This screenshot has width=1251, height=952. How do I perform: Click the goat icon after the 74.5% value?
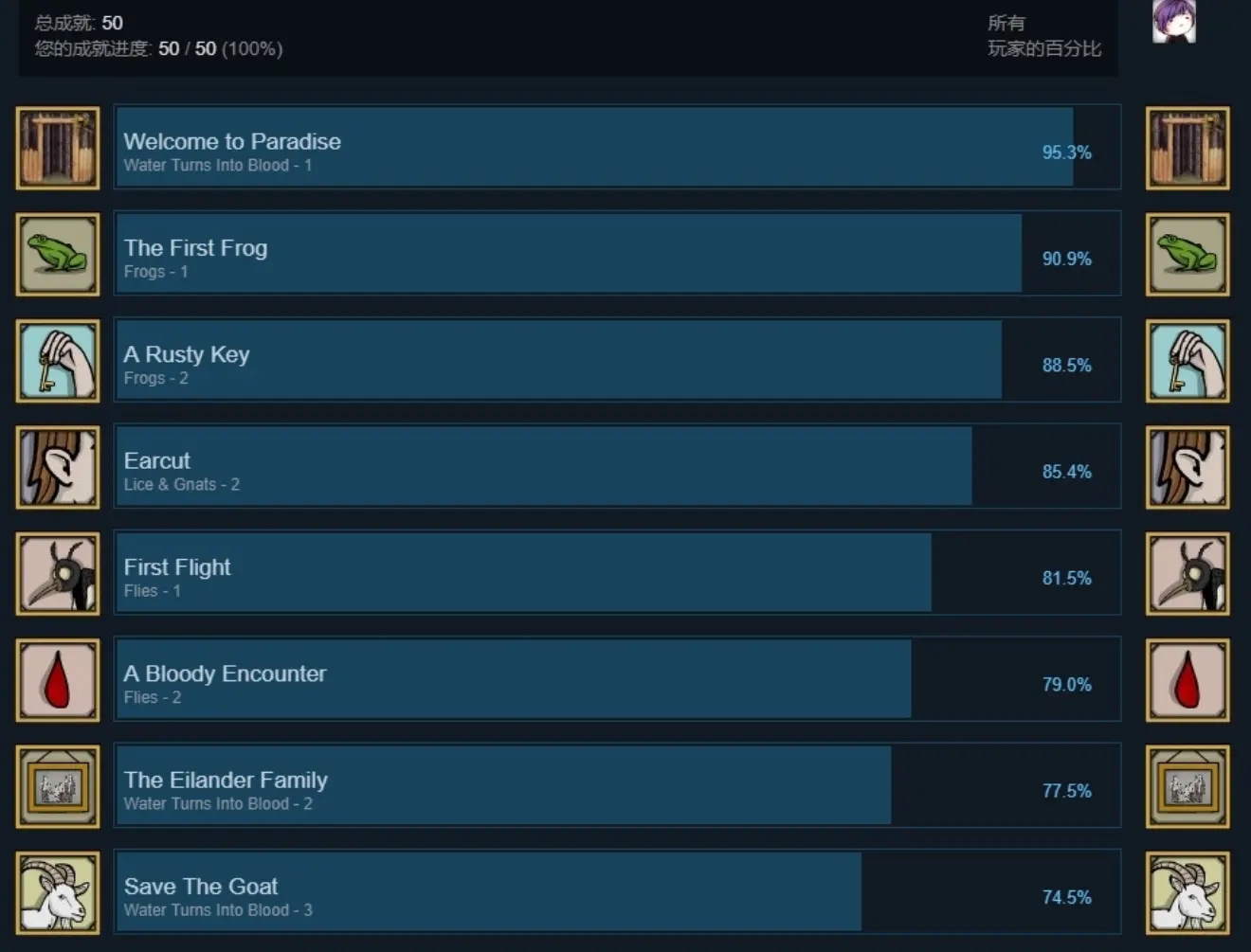coord(1188,893)
